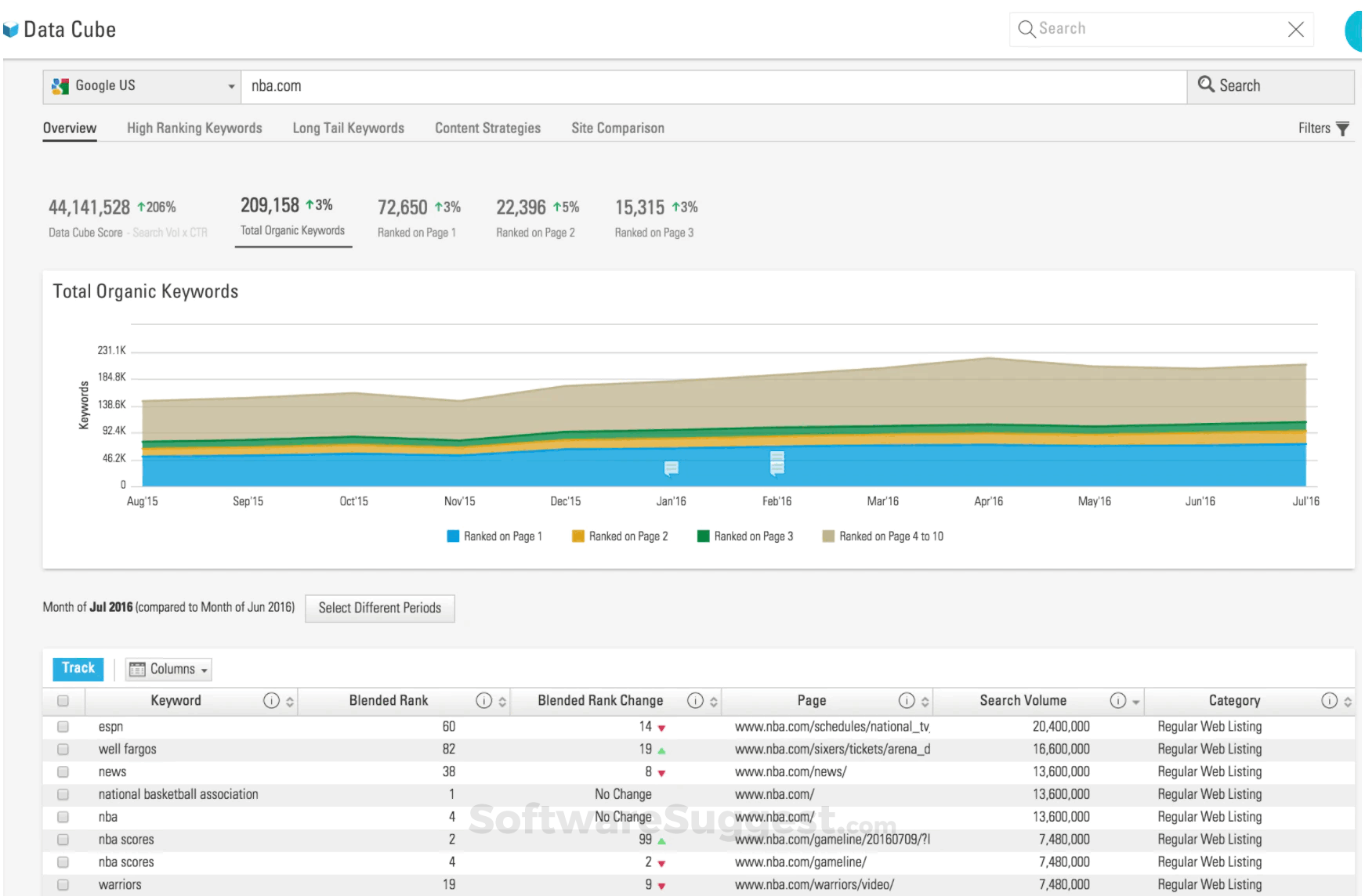Viewport: 1365px width, 896px height.
Task: Open the Filters funnel icon
Action: [1343, 128]
